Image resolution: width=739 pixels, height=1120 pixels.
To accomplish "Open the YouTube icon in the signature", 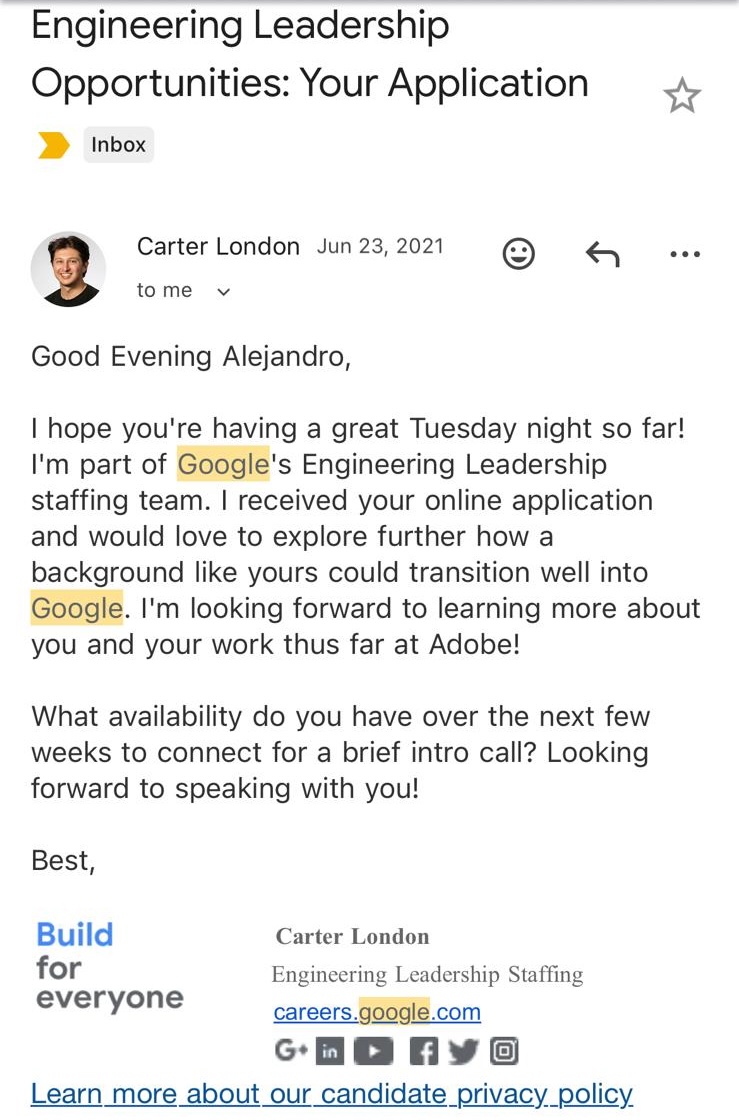I will (374, 1051).
